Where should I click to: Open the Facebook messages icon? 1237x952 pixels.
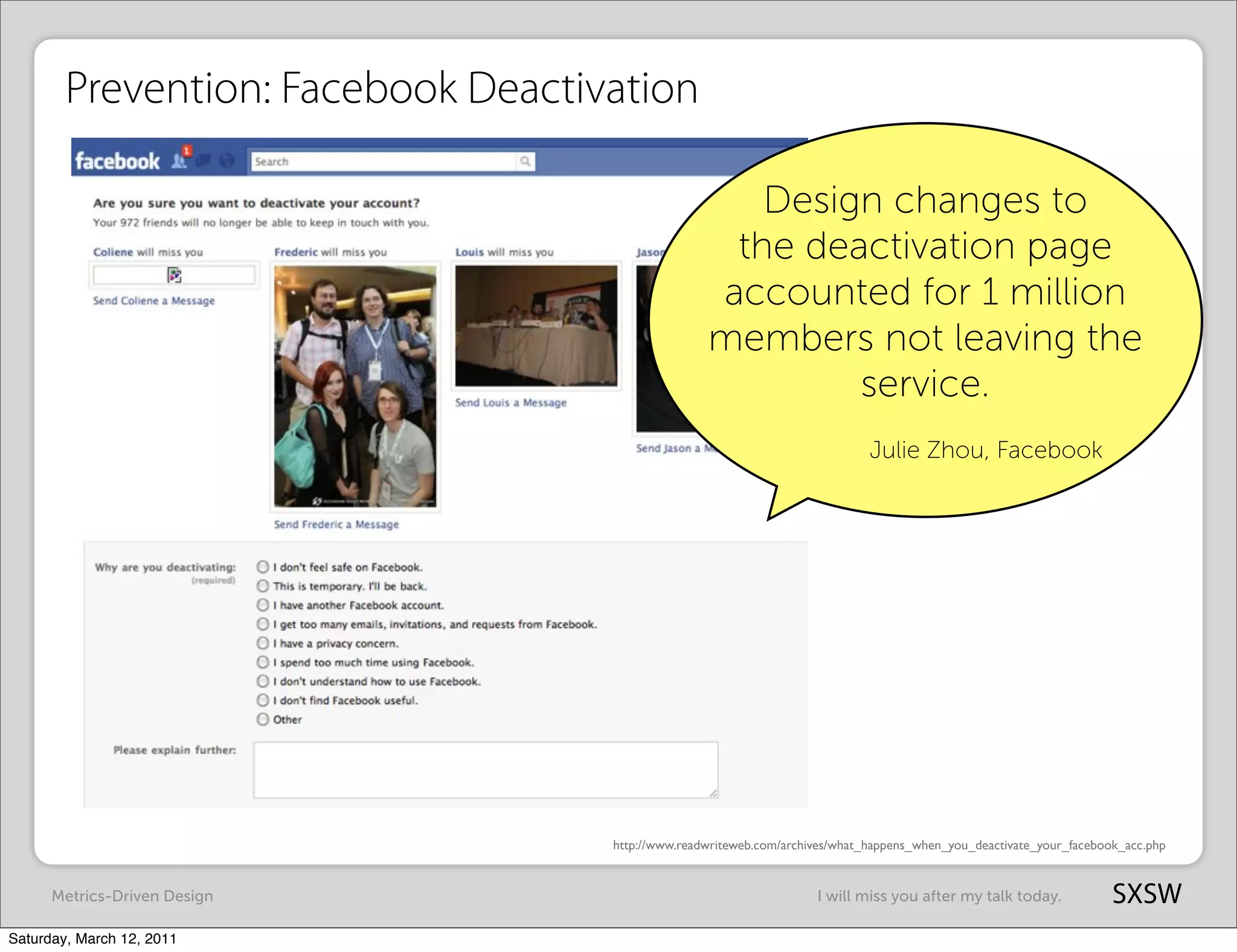click(204, 161)
